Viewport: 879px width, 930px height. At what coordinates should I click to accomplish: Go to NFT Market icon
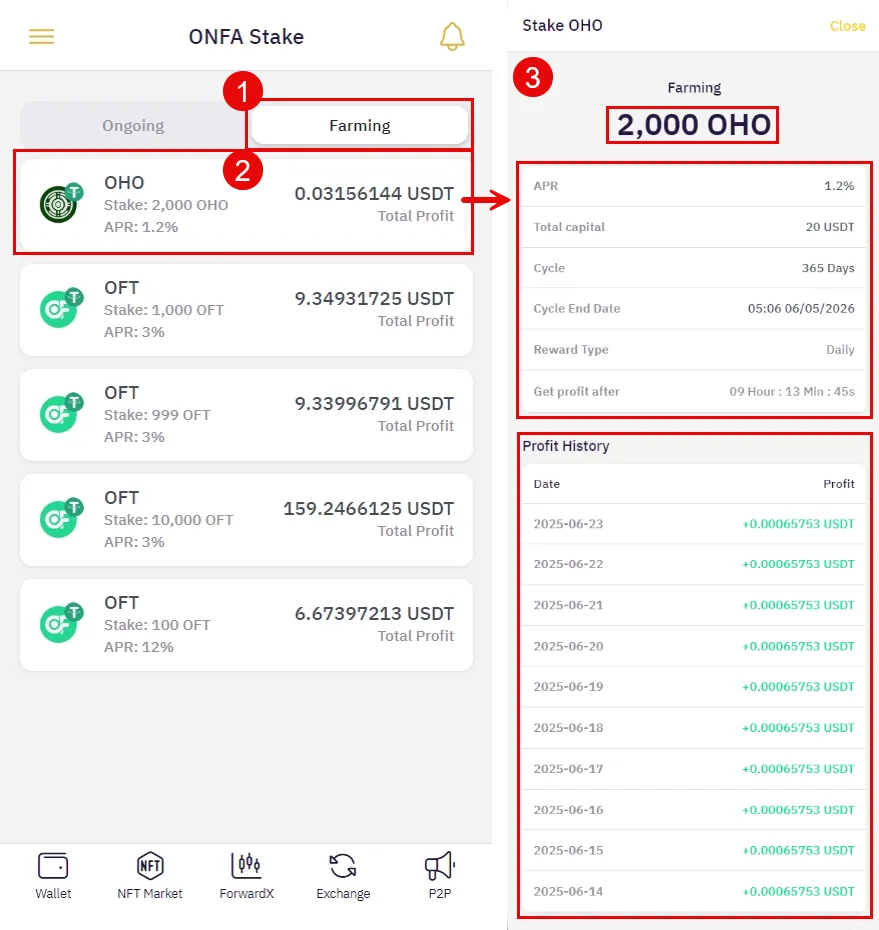click(150, 866)
